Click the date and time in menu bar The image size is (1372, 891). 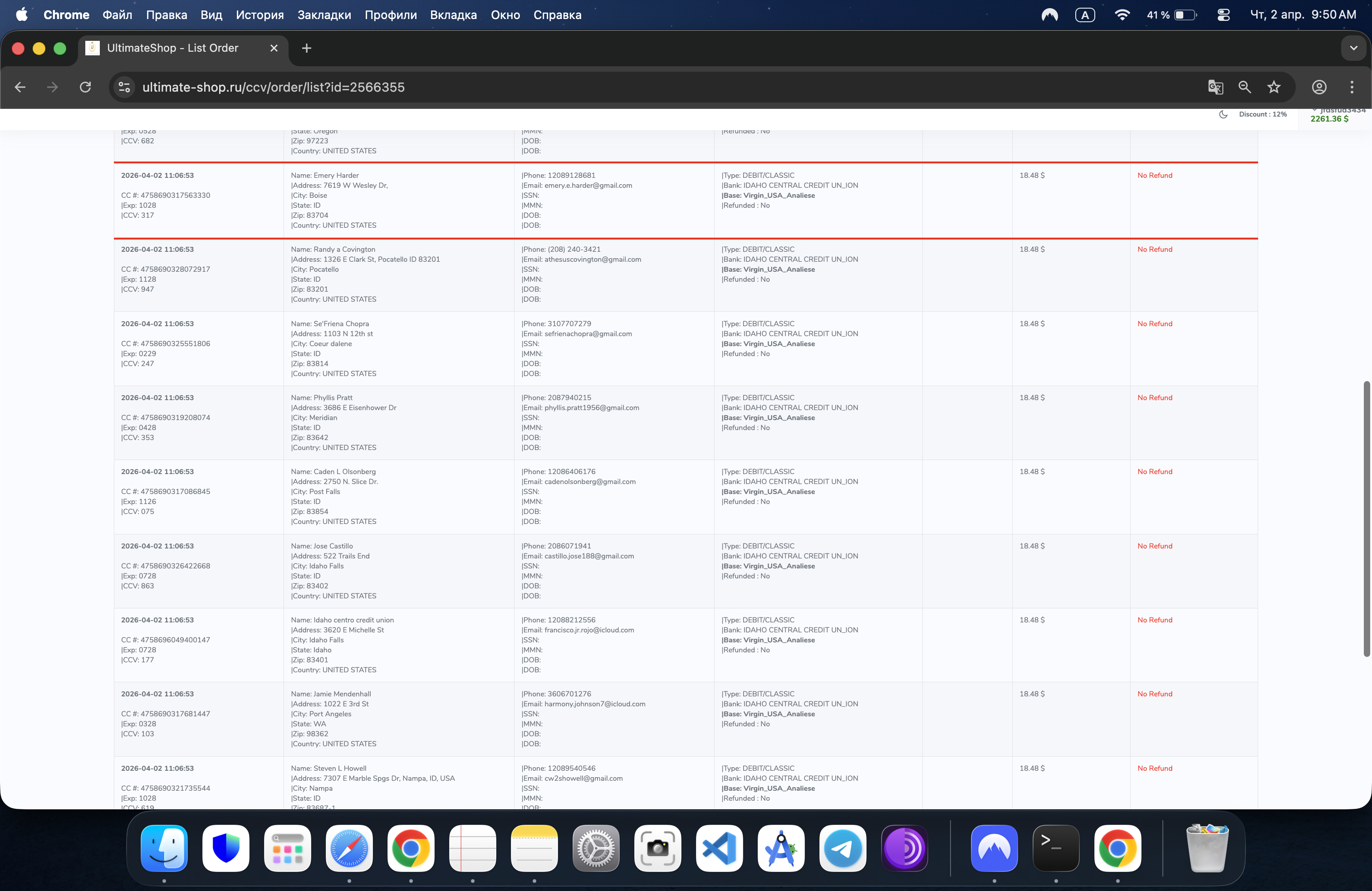pos(1303,15)
